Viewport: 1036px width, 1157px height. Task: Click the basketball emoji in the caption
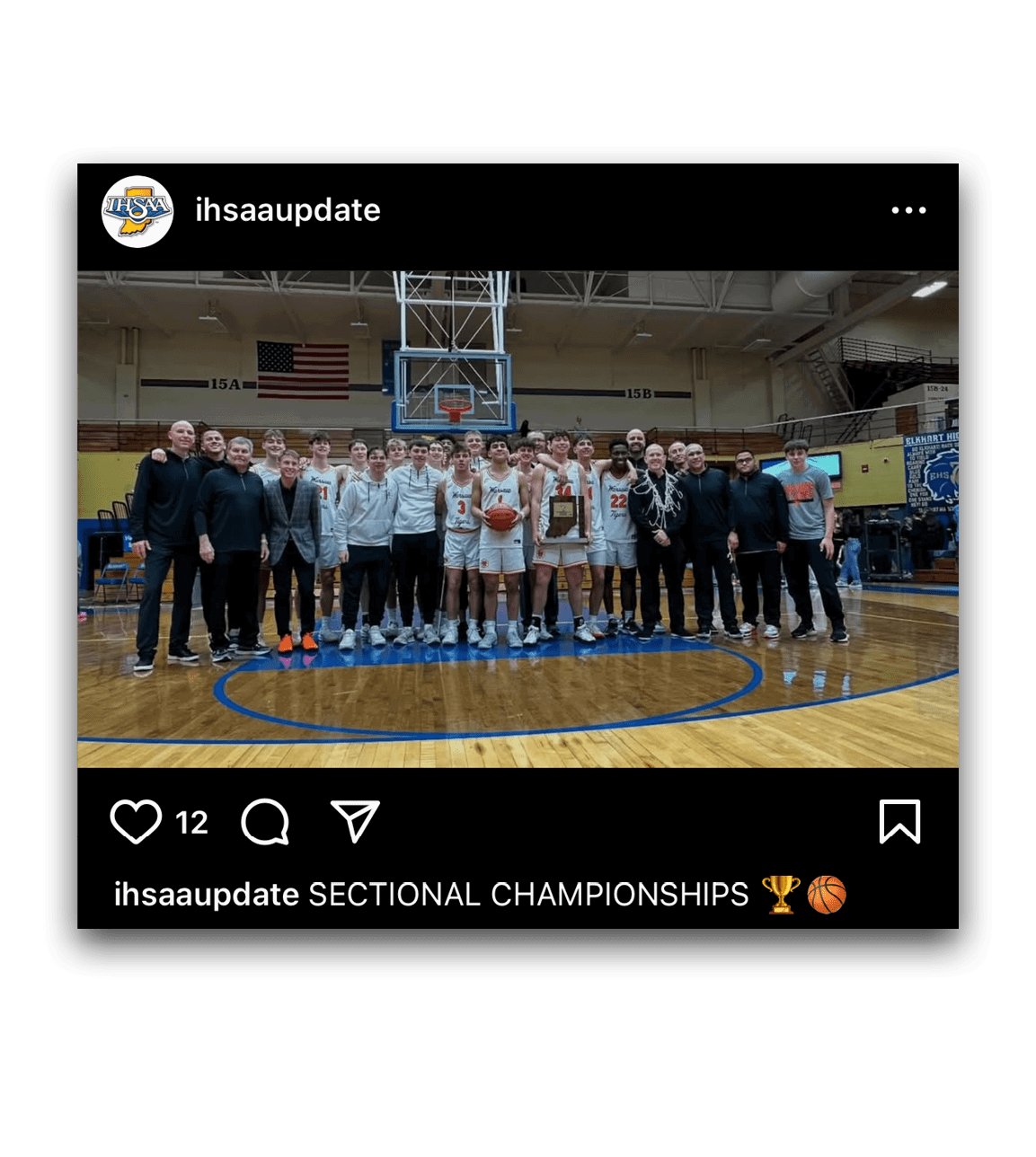827,895
